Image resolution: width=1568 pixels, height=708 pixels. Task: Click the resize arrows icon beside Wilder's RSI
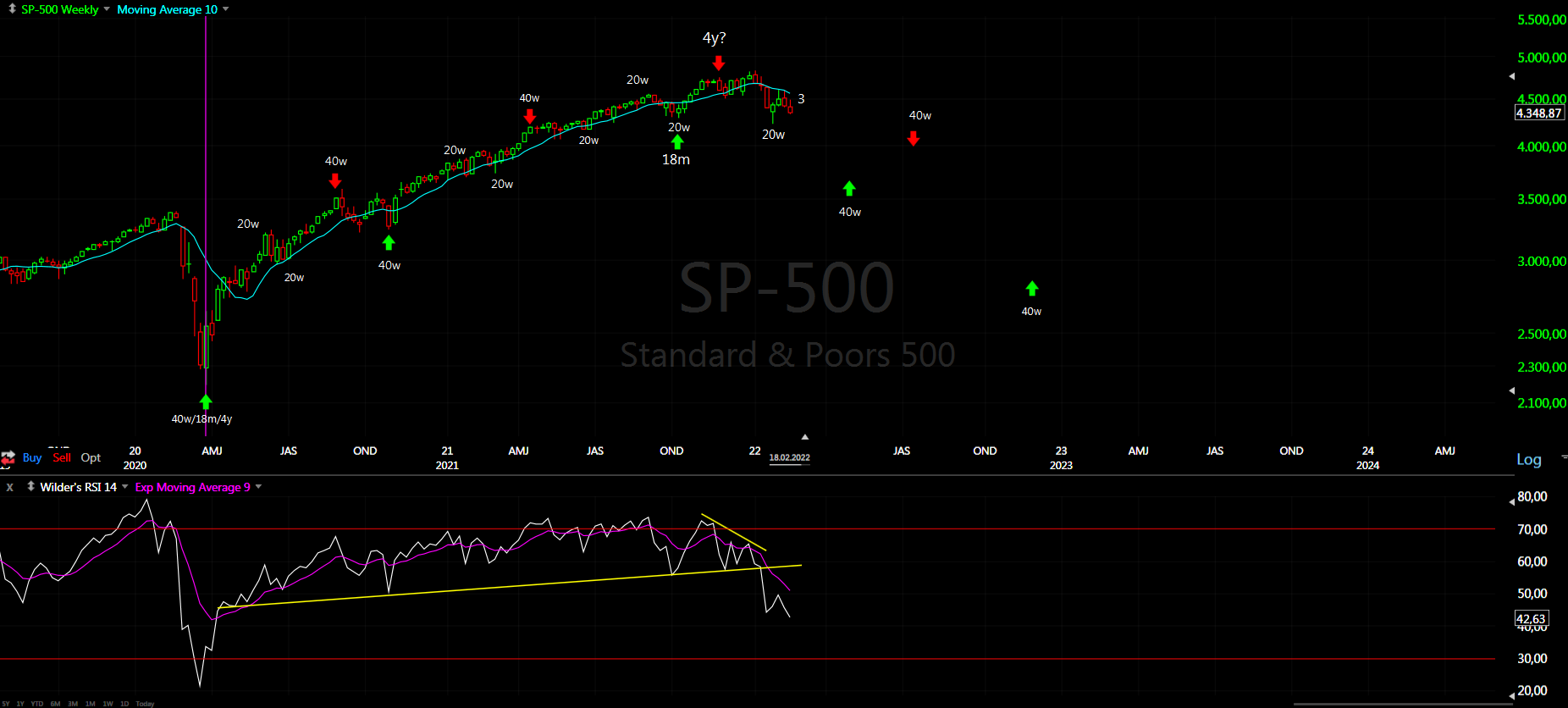30,486
